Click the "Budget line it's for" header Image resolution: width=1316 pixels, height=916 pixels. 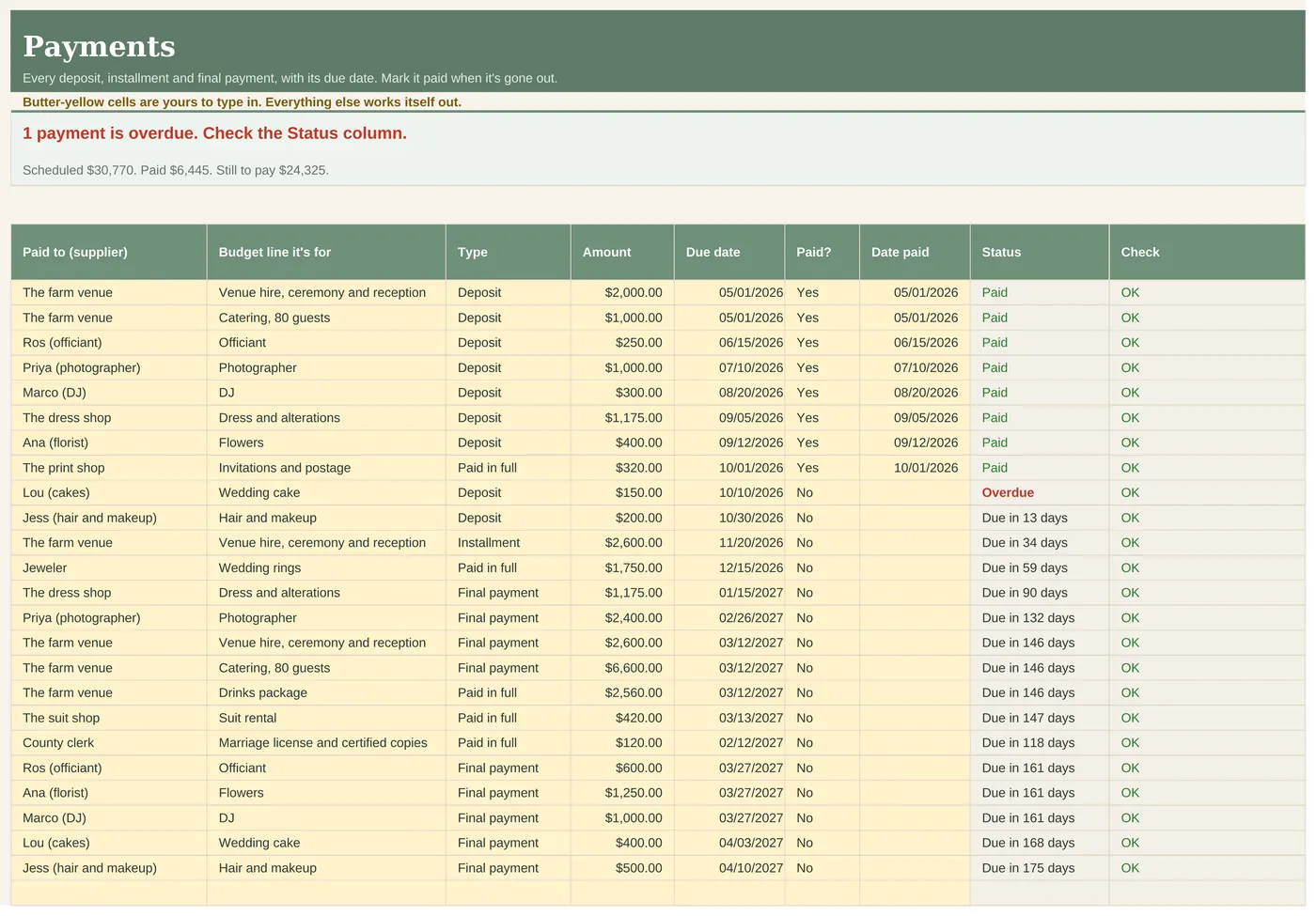pos(326,252)
